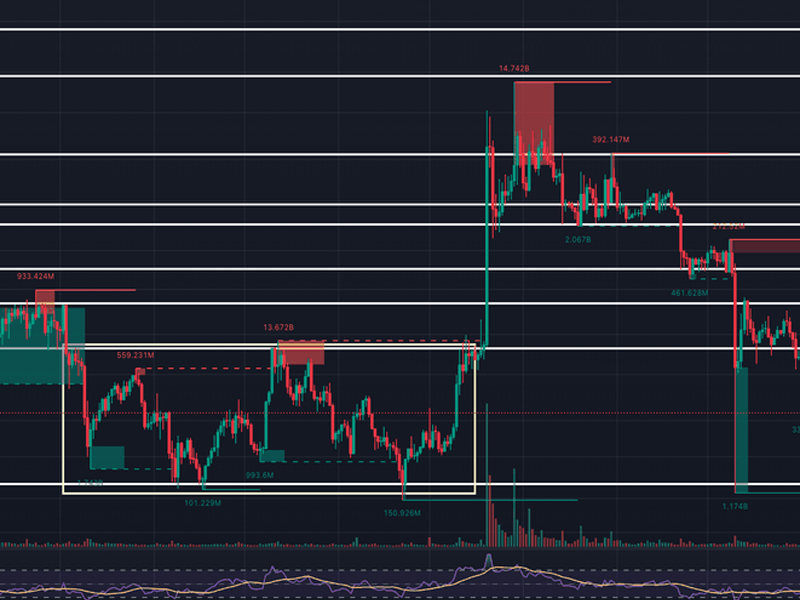Click the small red zone under 933.424M
Viewport: 800px width, 600px height.
tap(45, 297)
